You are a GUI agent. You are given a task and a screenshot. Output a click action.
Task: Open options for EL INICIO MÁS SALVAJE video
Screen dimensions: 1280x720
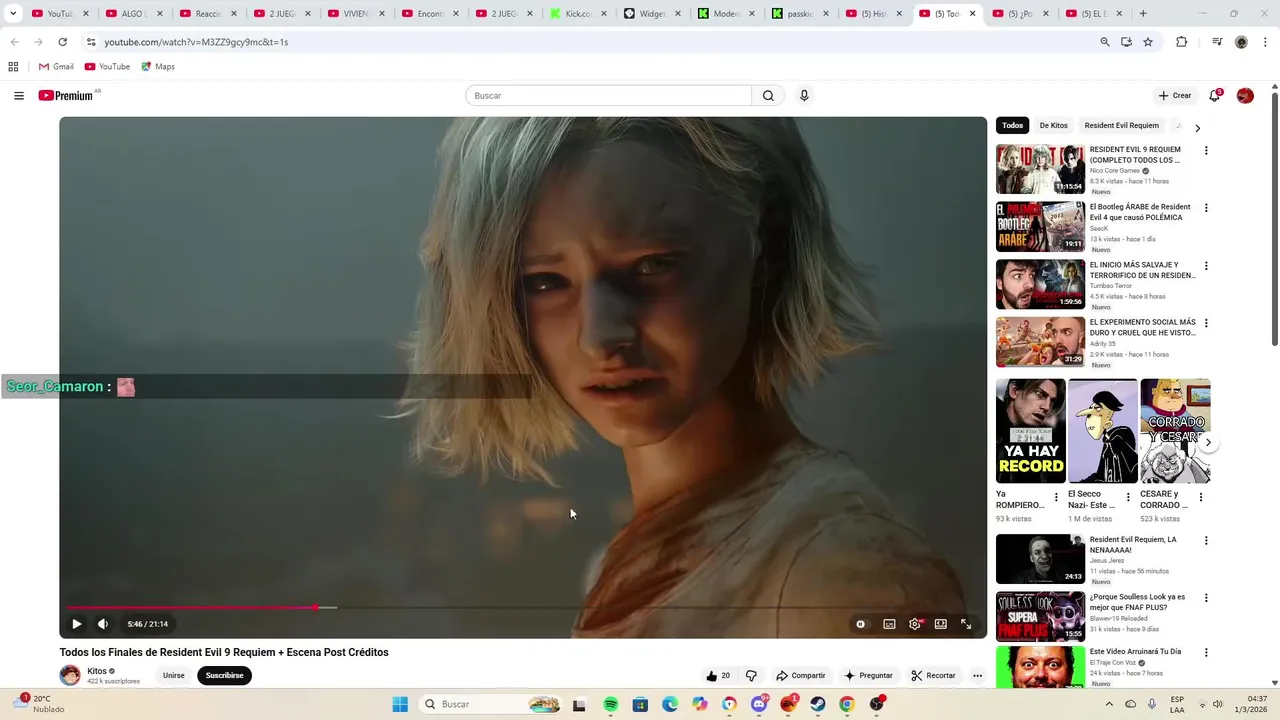pyautogui.click(x=1206, y=266)
